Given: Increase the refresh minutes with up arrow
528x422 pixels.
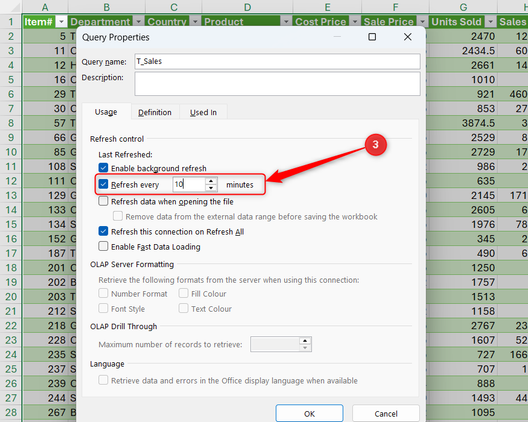Looking at the screenshot, I should [211, 181].
